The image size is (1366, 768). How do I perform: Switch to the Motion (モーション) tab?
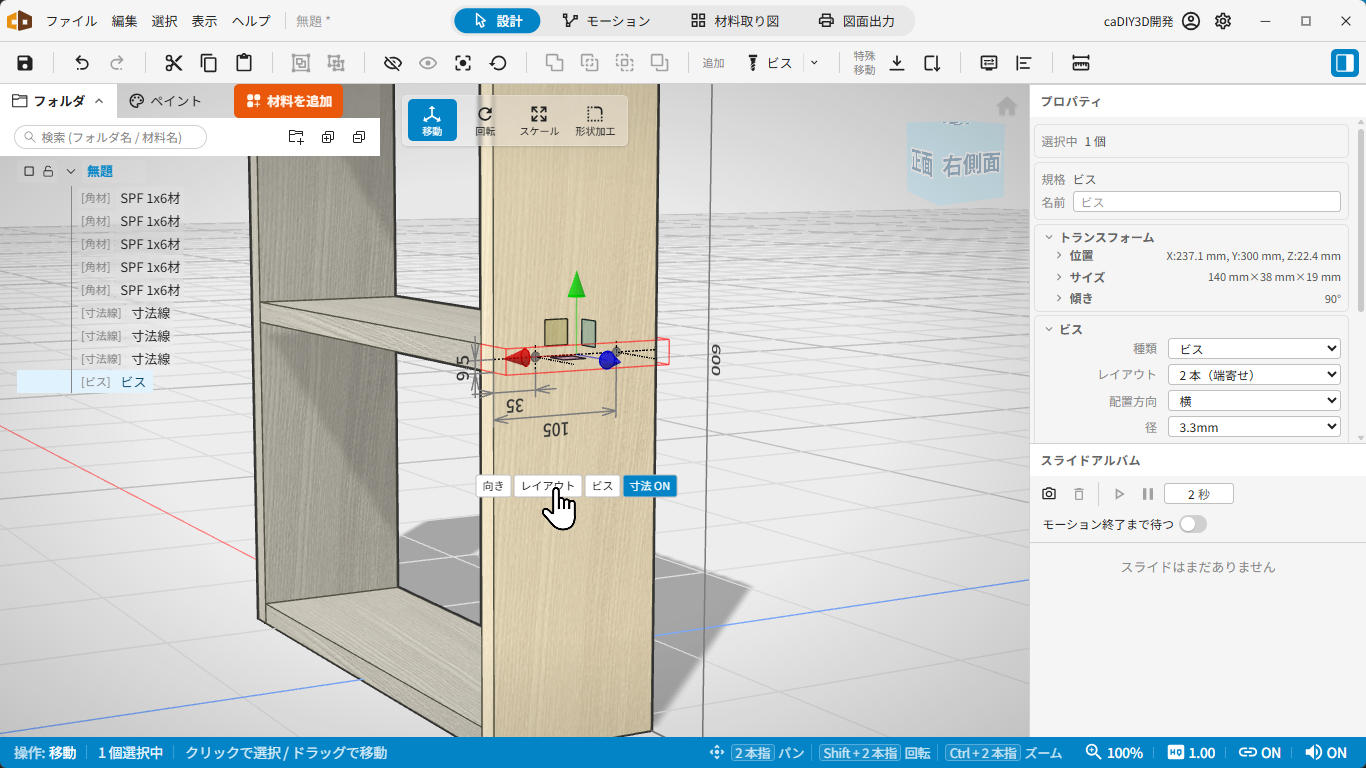point(606,21)
